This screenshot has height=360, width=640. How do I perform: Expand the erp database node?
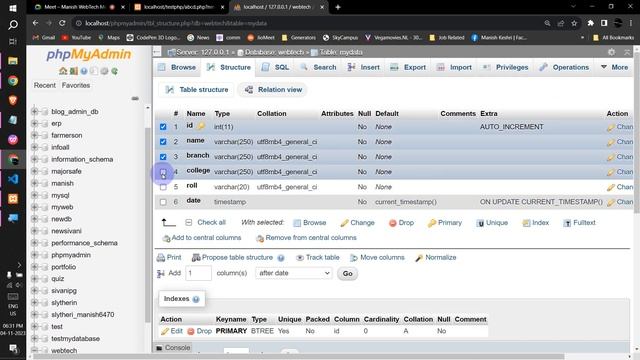pos(35,123)
